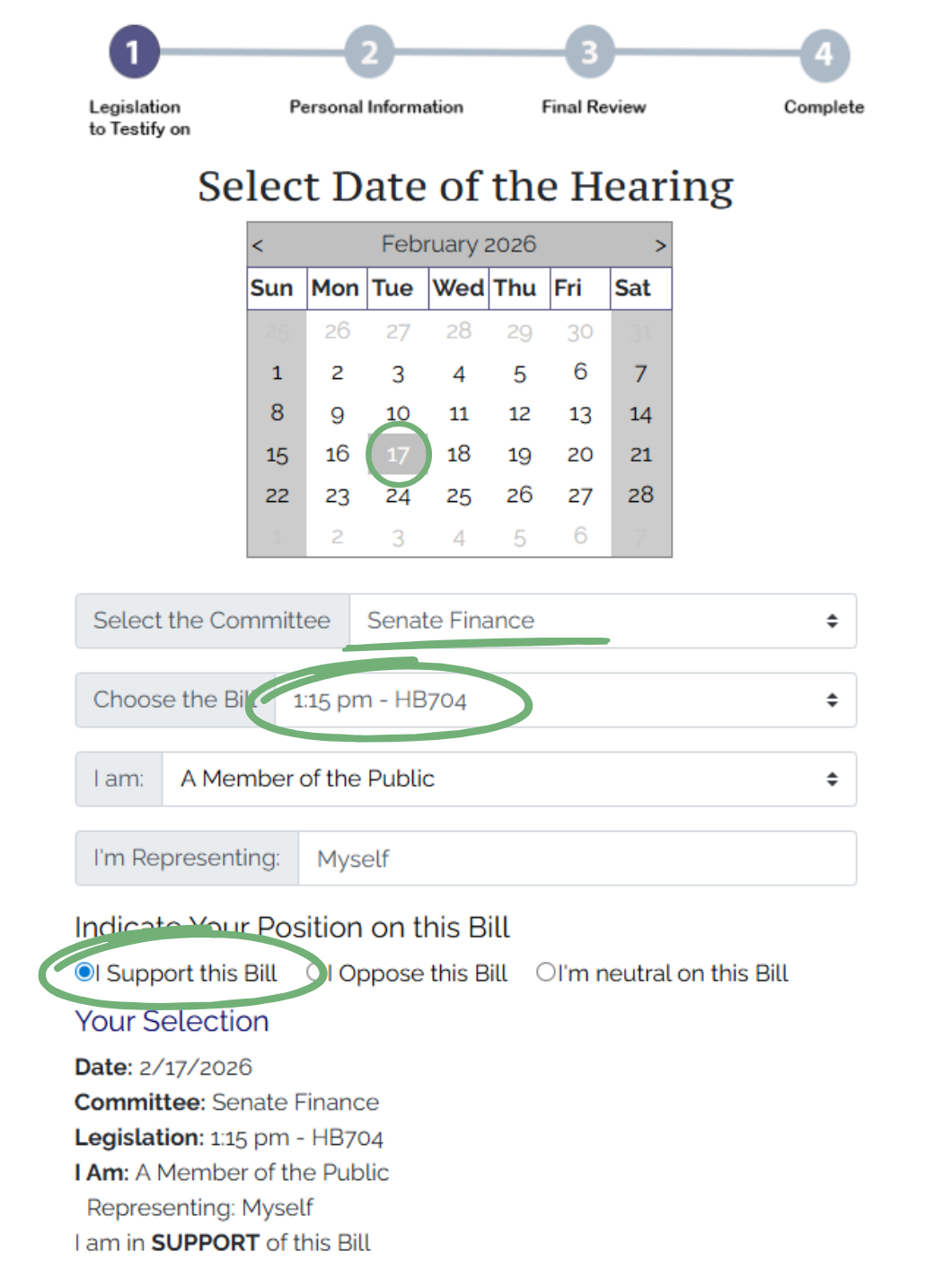
Task: Choose February 24 in the calendar
Action: click(x=398, y=496)
